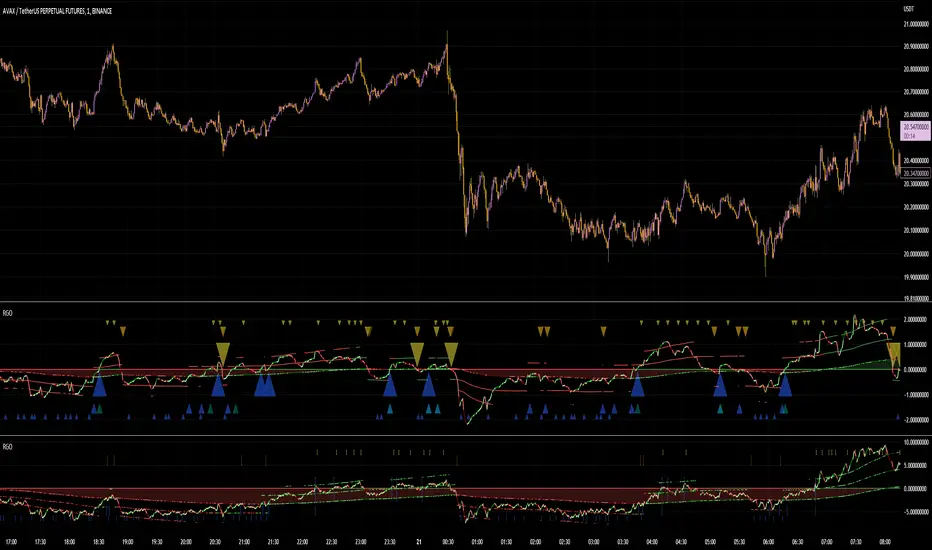Screen dimensions: 932x550
Task: Click the 18:00 time axis label
Action: pos(70,542)
